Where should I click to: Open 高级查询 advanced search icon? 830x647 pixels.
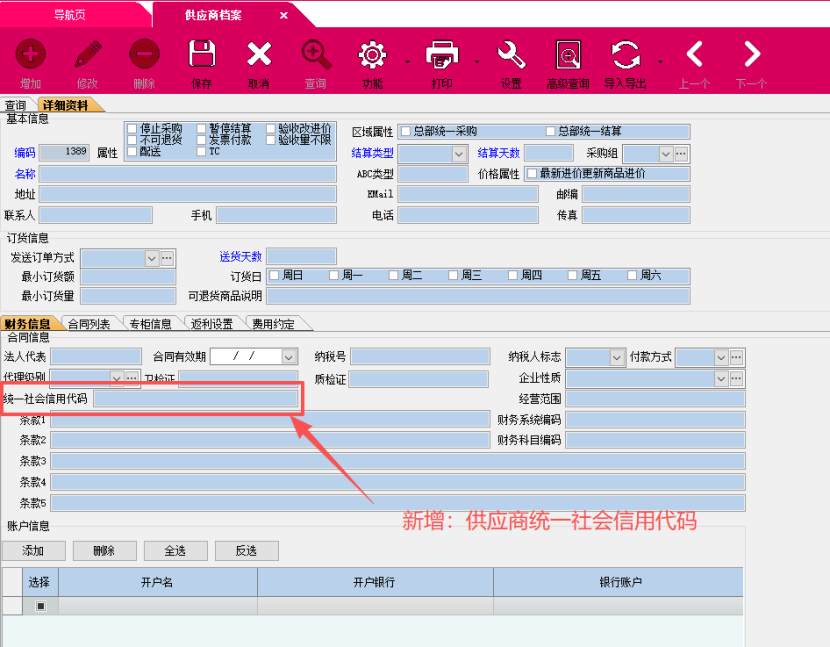[568, 55]
